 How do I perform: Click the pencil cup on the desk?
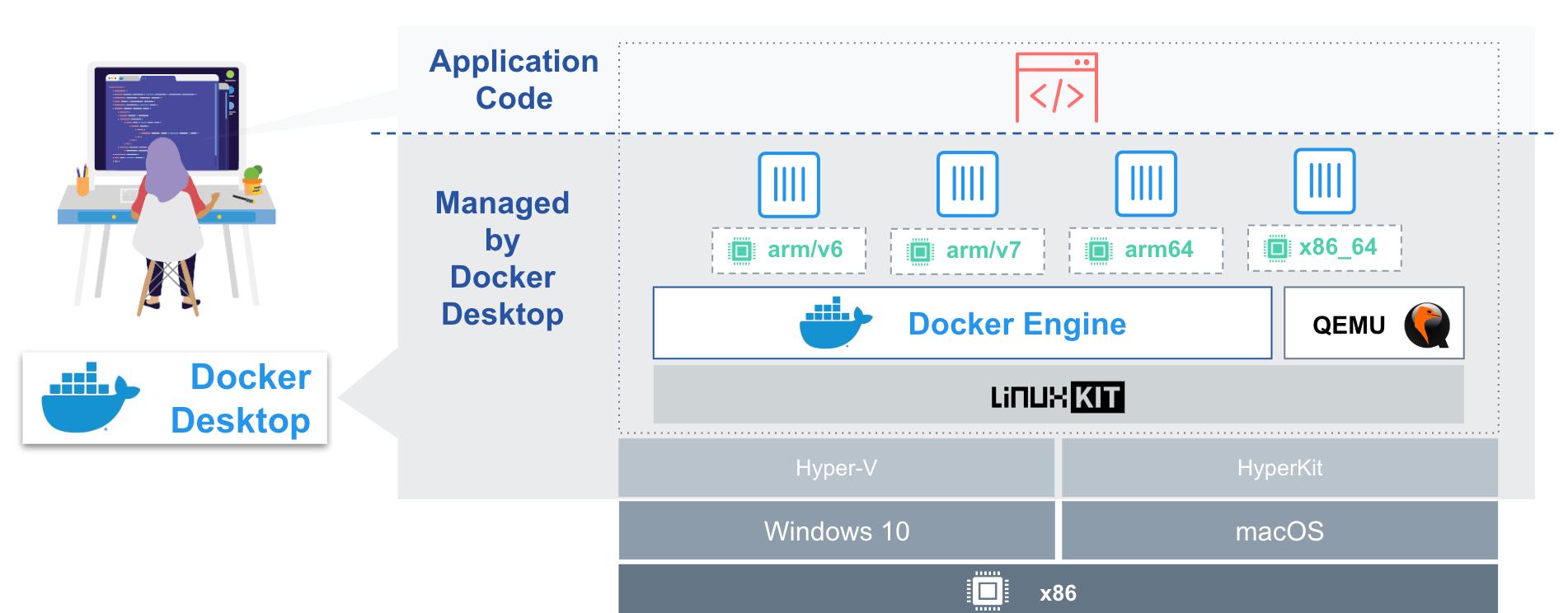click(82, 180)
